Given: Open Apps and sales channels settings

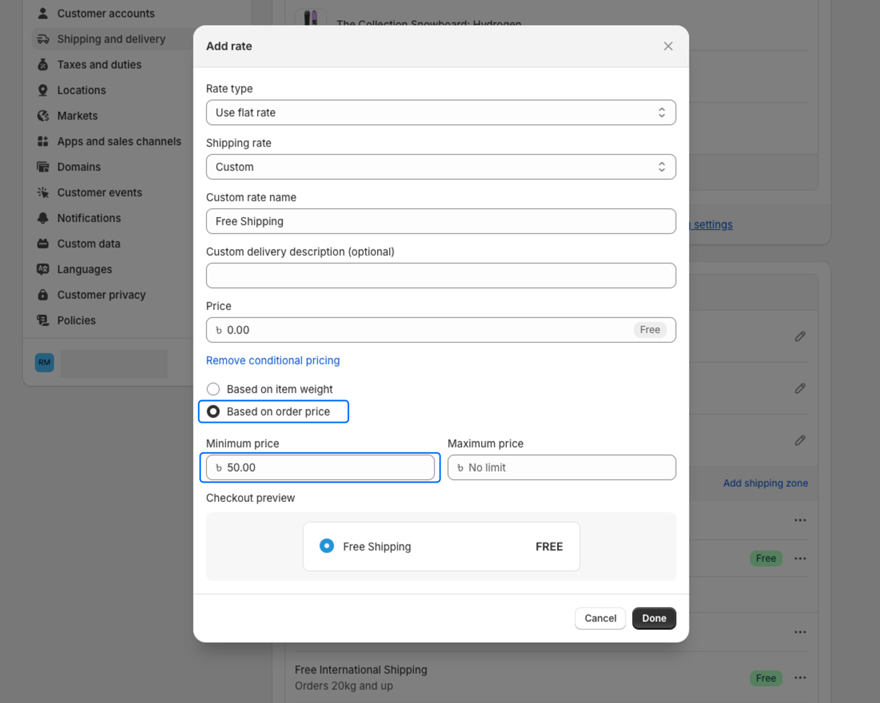Looking at the screenshot, I should (118, 141).
